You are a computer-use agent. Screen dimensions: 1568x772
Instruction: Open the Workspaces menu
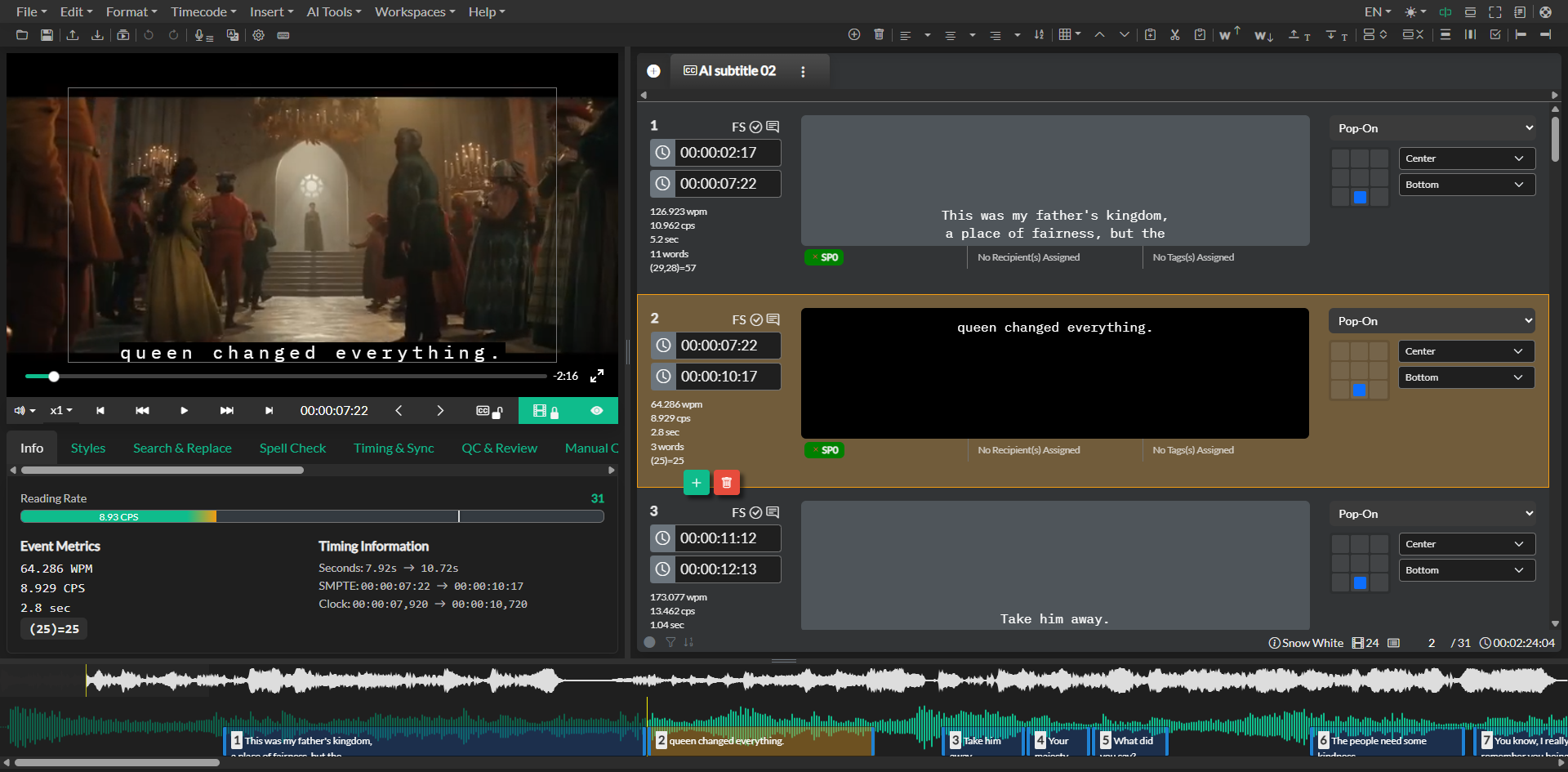coord(415,12)
